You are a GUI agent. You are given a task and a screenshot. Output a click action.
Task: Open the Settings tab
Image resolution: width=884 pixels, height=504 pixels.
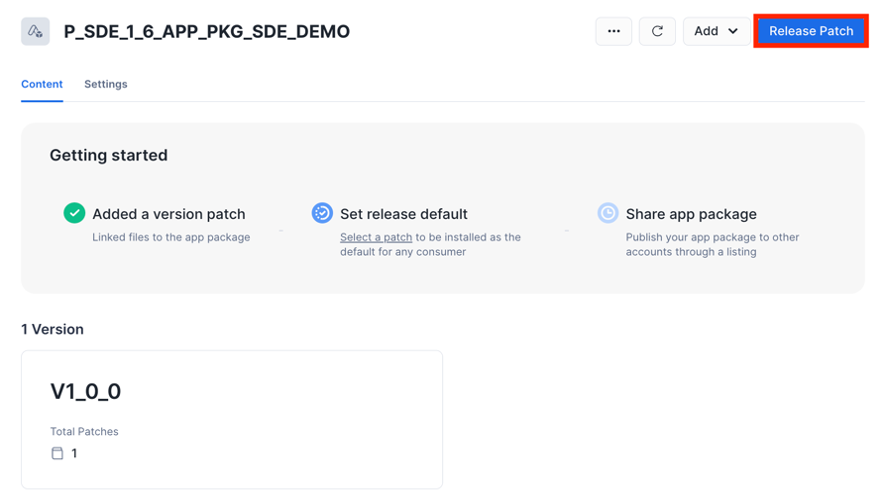coord(105,85)
